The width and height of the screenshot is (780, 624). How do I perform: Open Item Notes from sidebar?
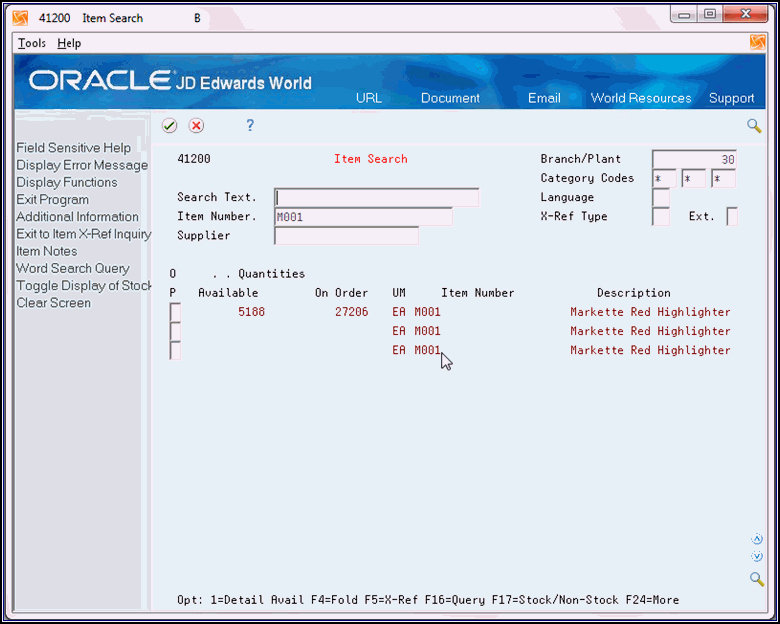[x=47, y=251]
